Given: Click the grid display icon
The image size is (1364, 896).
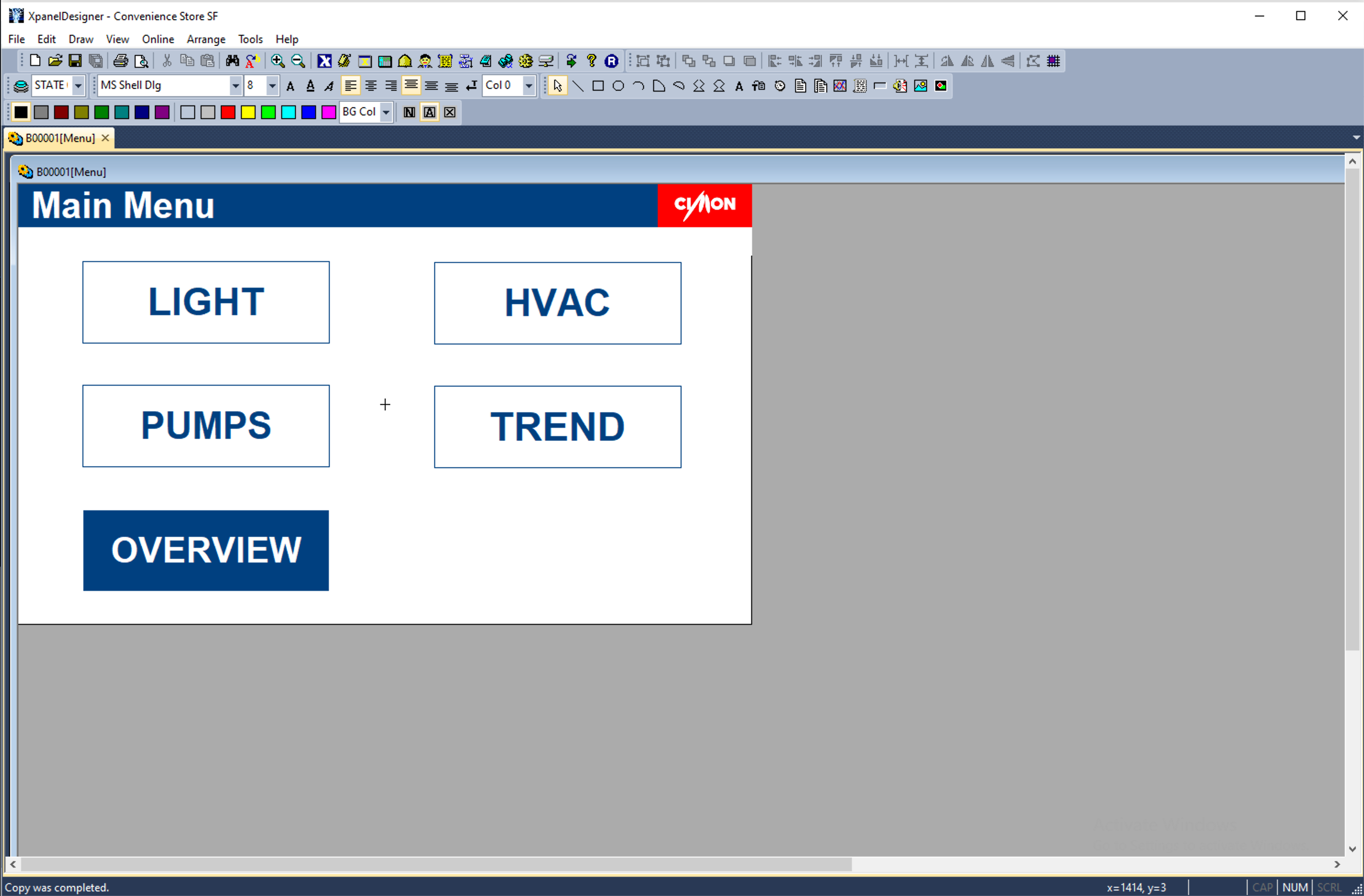Looking at the screenshot, I should tap(1053, 61).
